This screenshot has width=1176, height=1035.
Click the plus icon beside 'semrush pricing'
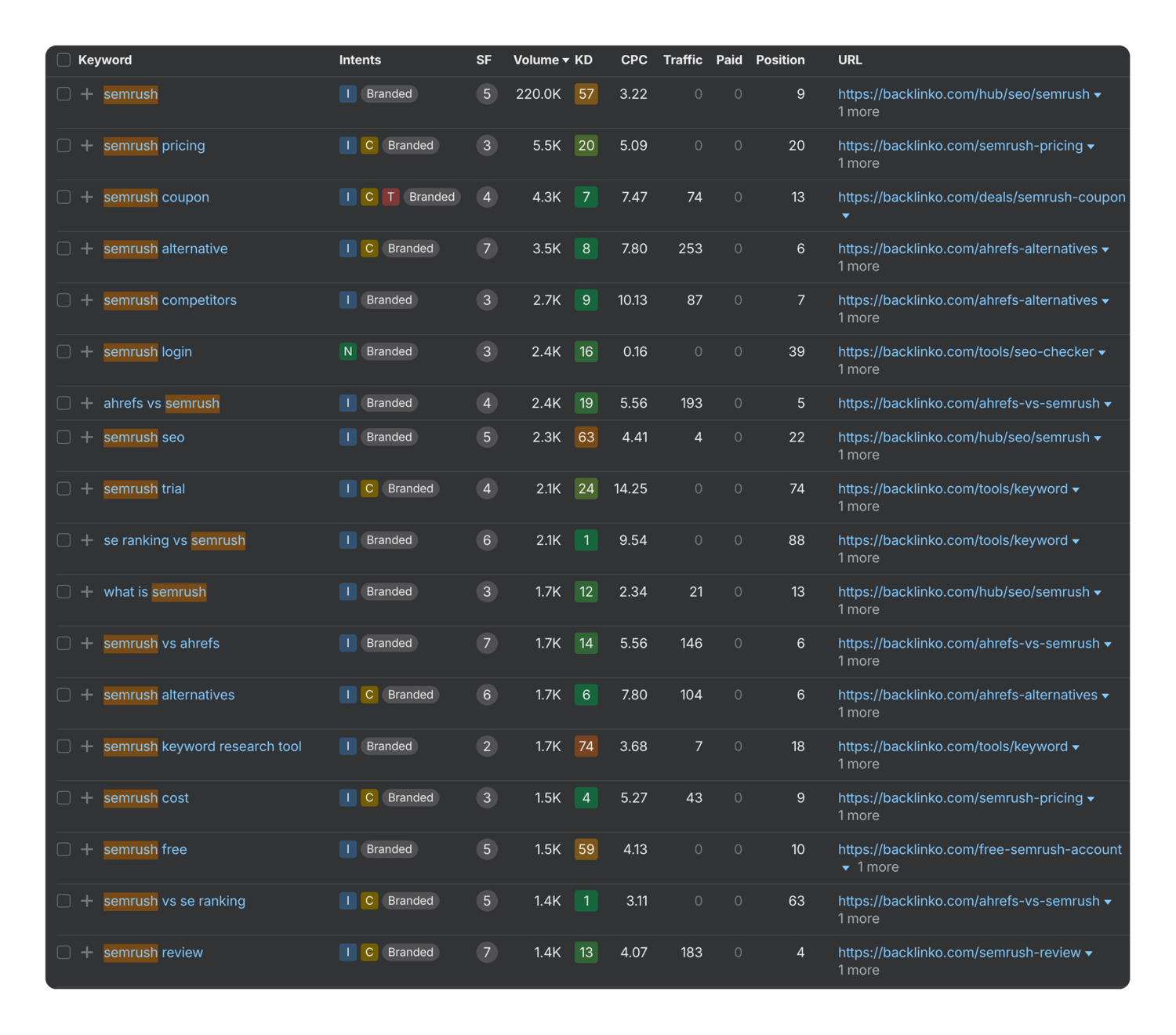[87, 146]
